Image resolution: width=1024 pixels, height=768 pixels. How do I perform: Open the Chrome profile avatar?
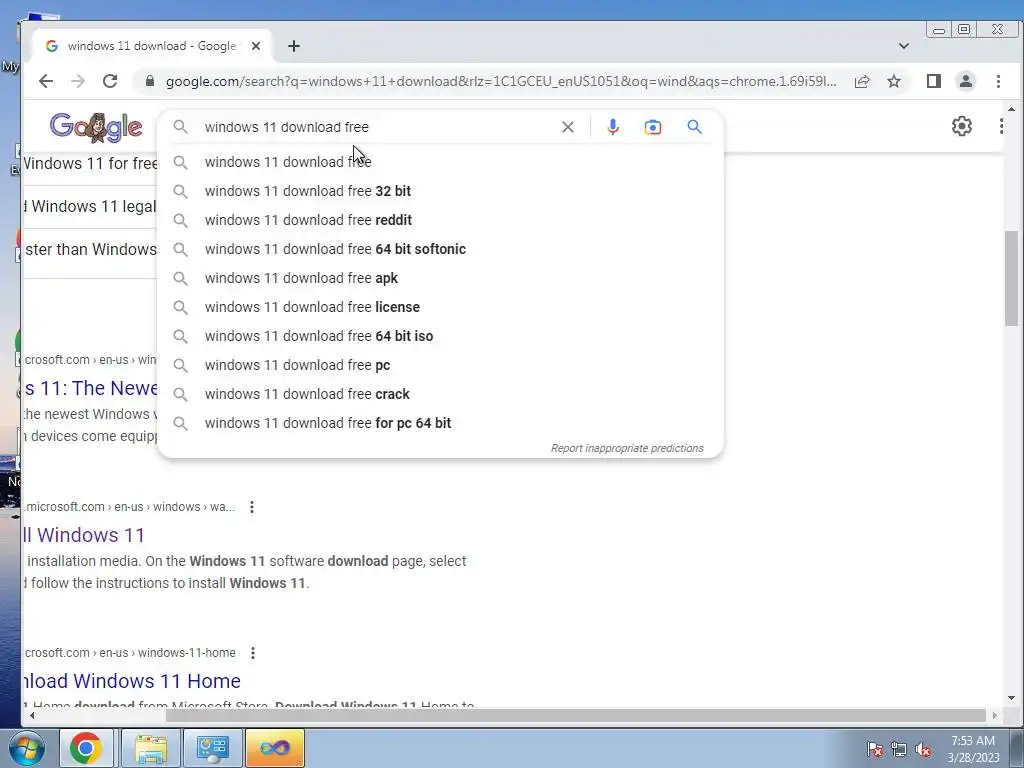click(966, 81)
